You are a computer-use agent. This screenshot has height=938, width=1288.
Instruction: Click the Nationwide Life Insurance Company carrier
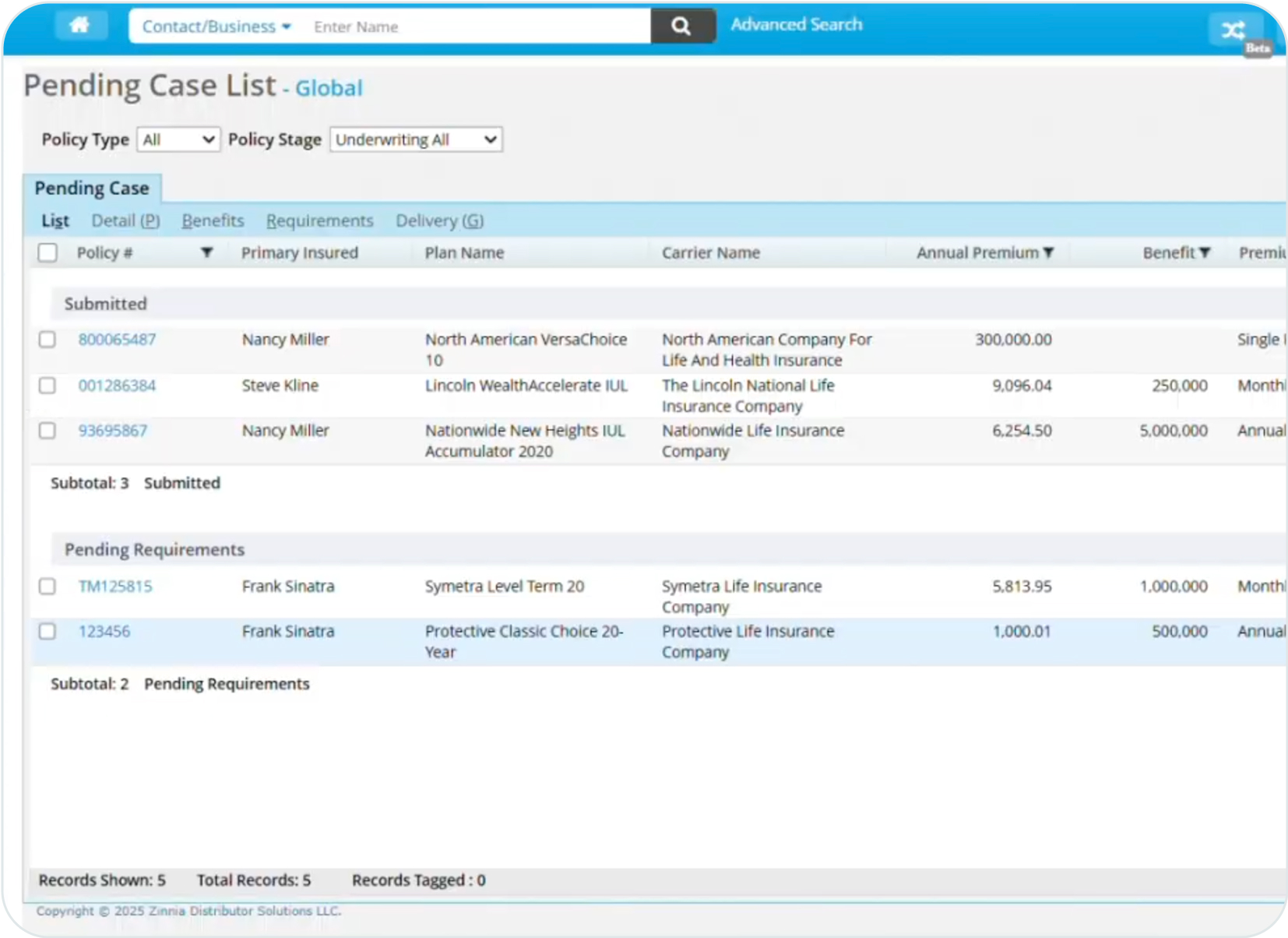[x=752, y=441]
